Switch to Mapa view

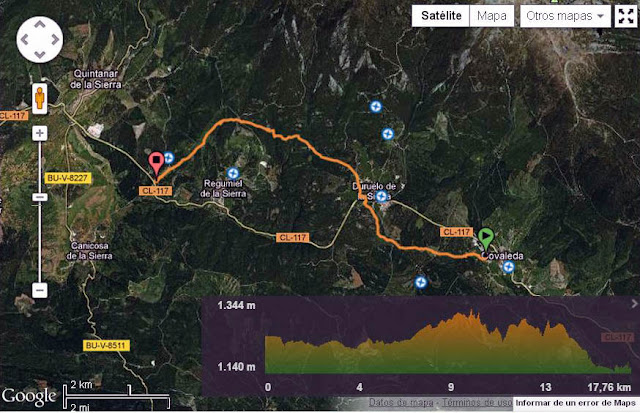tap(492, 16)
